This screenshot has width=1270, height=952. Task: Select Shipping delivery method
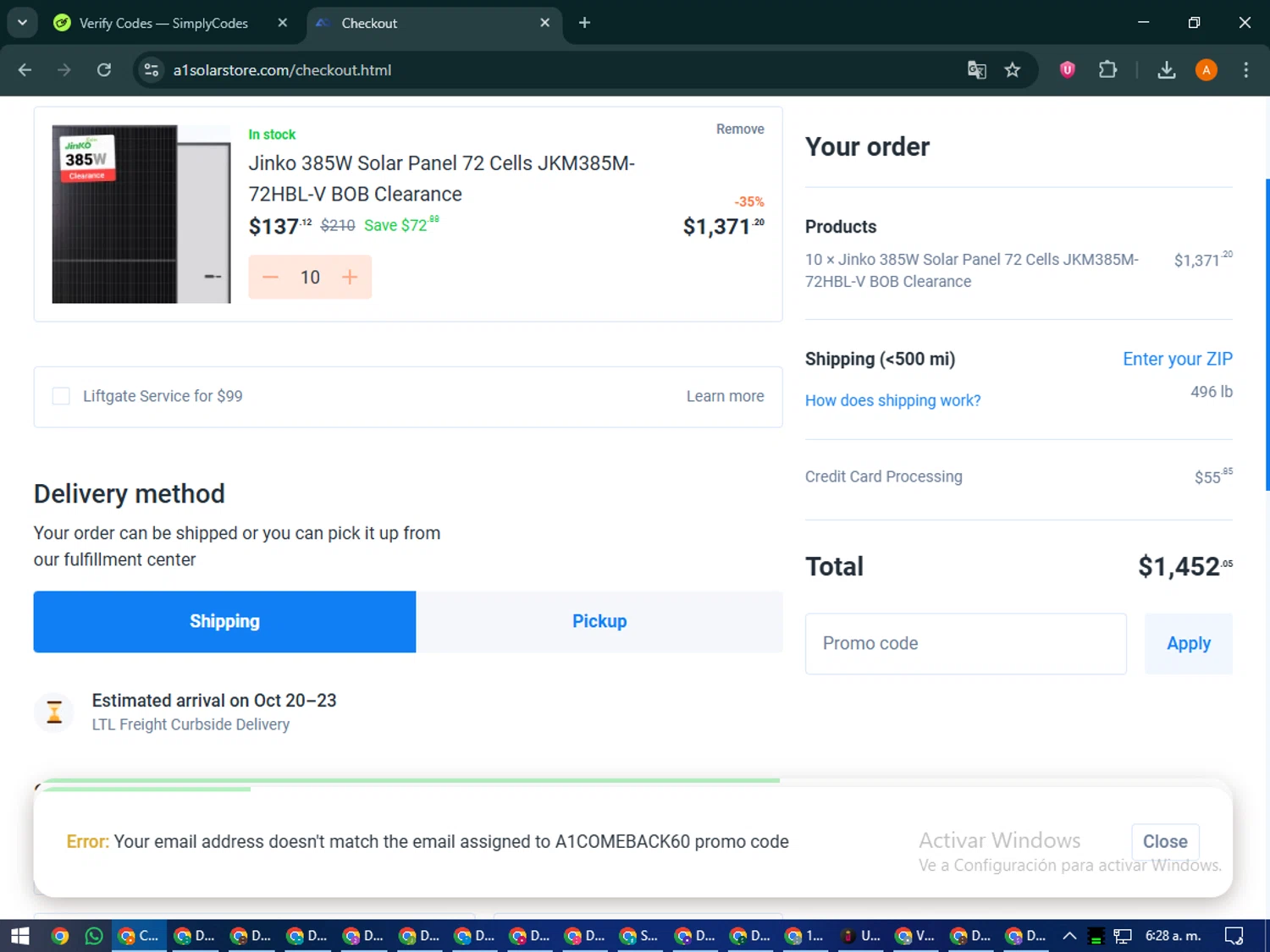(x=224, y=621)
